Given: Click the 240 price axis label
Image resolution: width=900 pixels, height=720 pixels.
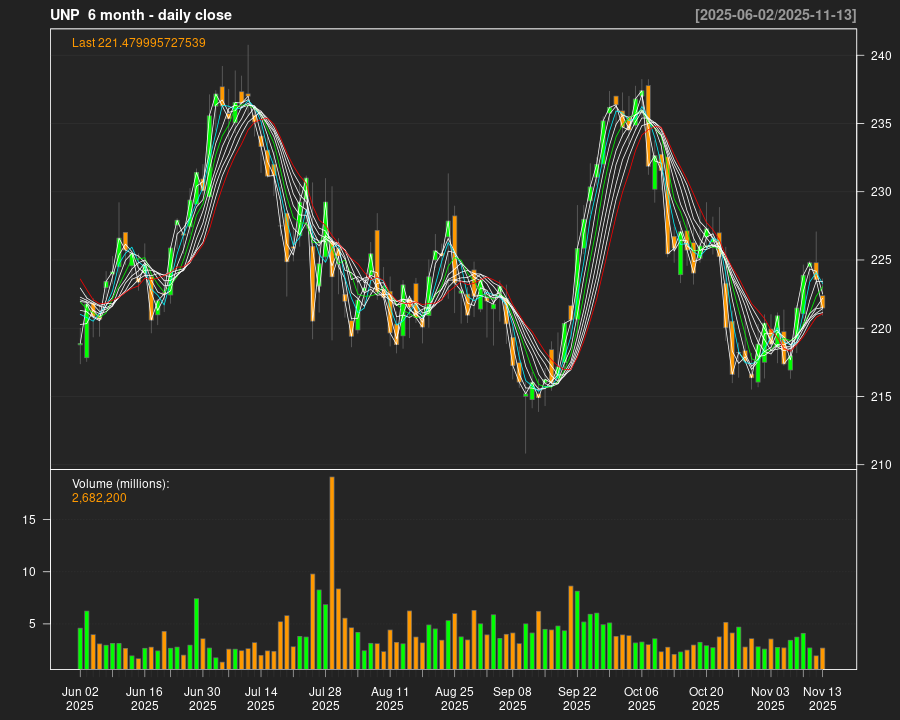Looking at the screenshot, I should pos(879,56).
